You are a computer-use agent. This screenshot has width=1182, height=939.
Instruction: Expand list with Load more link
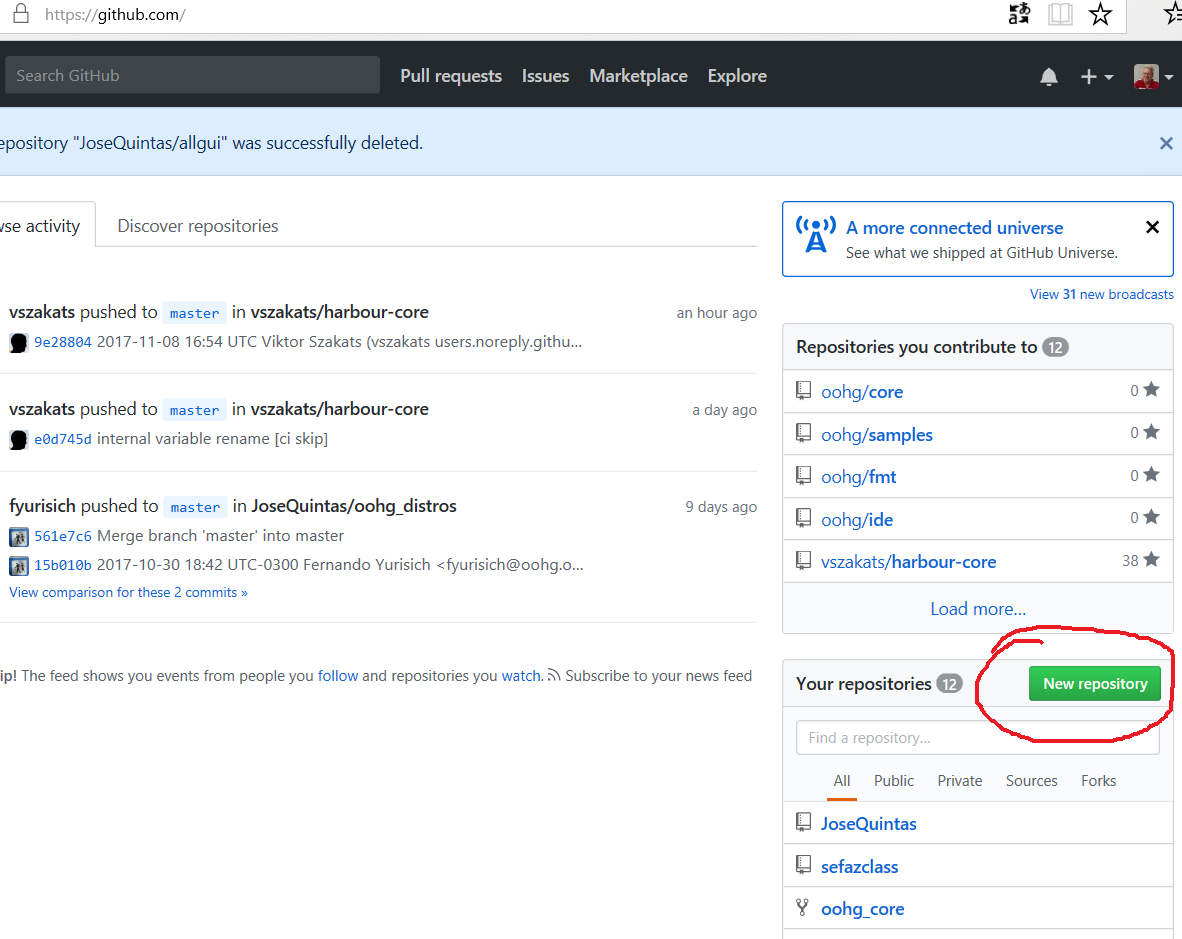(977, 609)
